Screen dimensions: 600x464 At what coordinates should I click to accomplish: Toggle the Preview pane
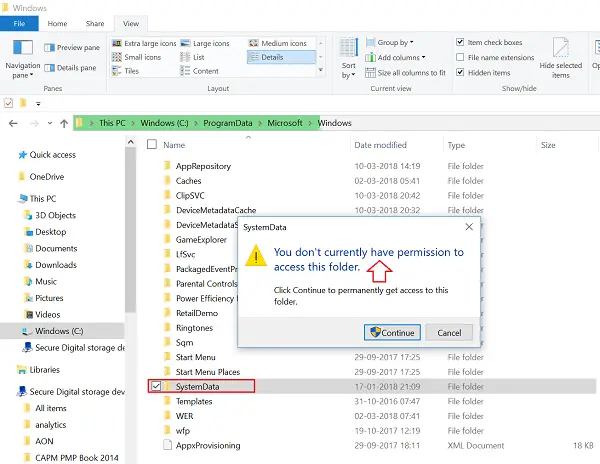coord(72,47)
